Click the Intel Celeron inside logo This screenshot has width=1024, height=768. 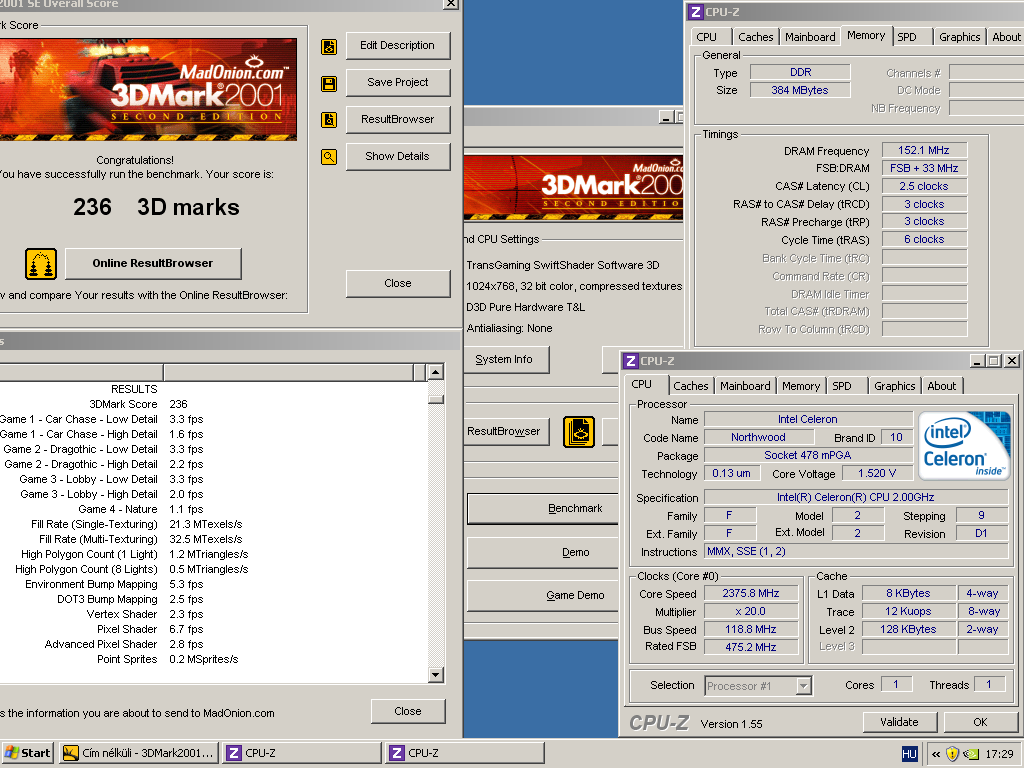[965, 444]
